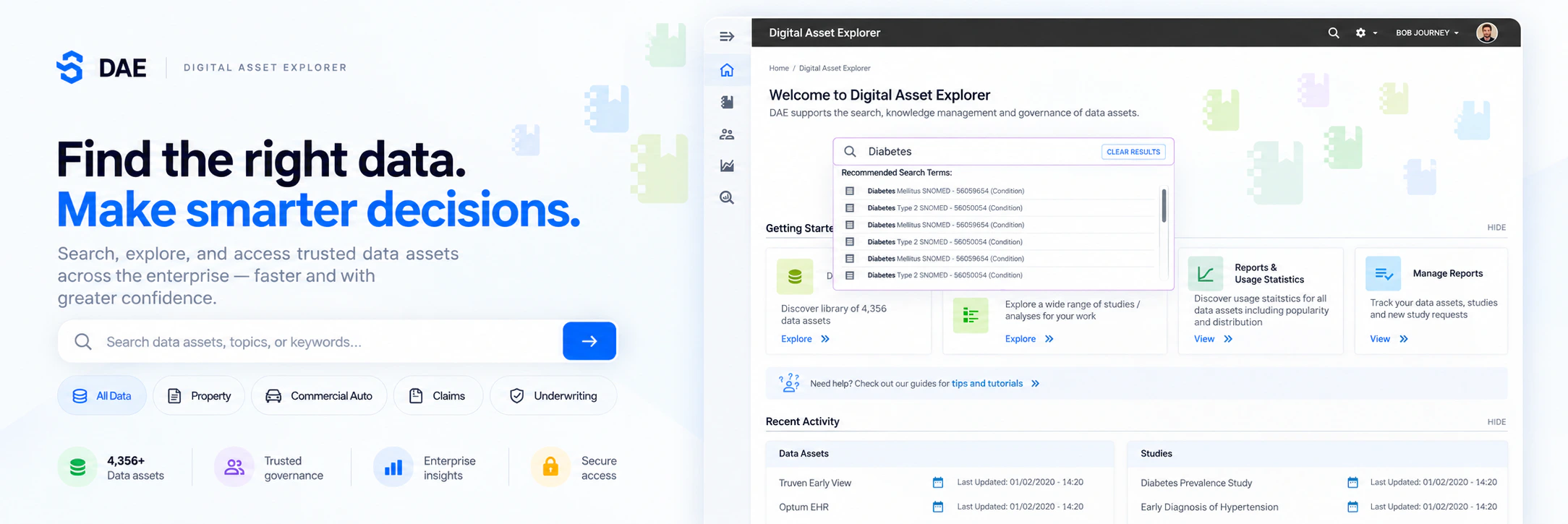Click the magnifier icon in Diabetes search box
This screenshot has height=524, width=1568.
pos(851,151)
